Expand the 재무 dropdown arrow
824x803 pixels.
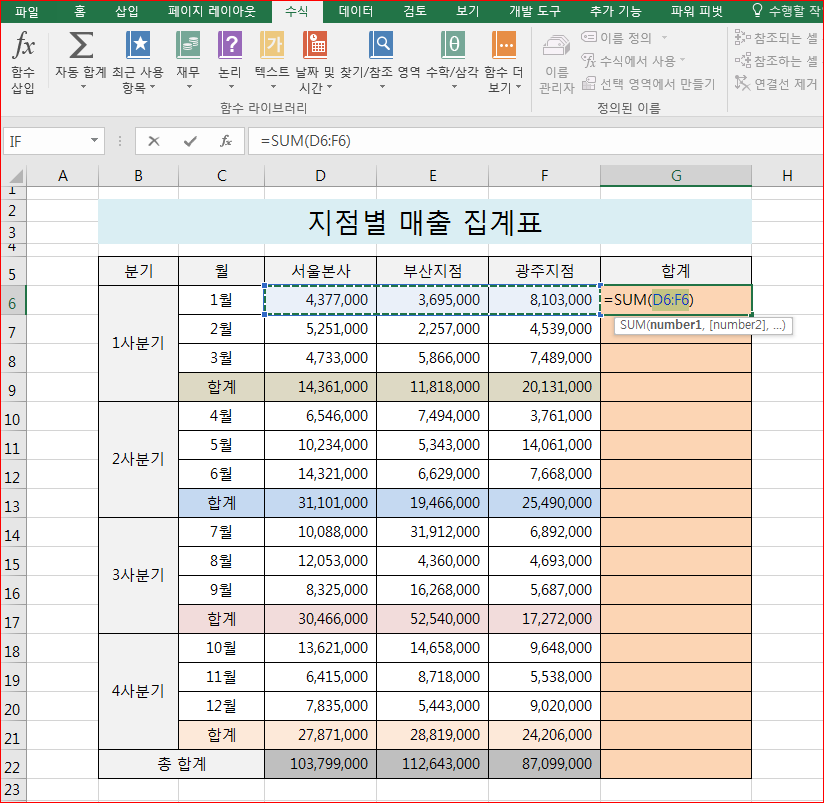(x=189, y=87)
